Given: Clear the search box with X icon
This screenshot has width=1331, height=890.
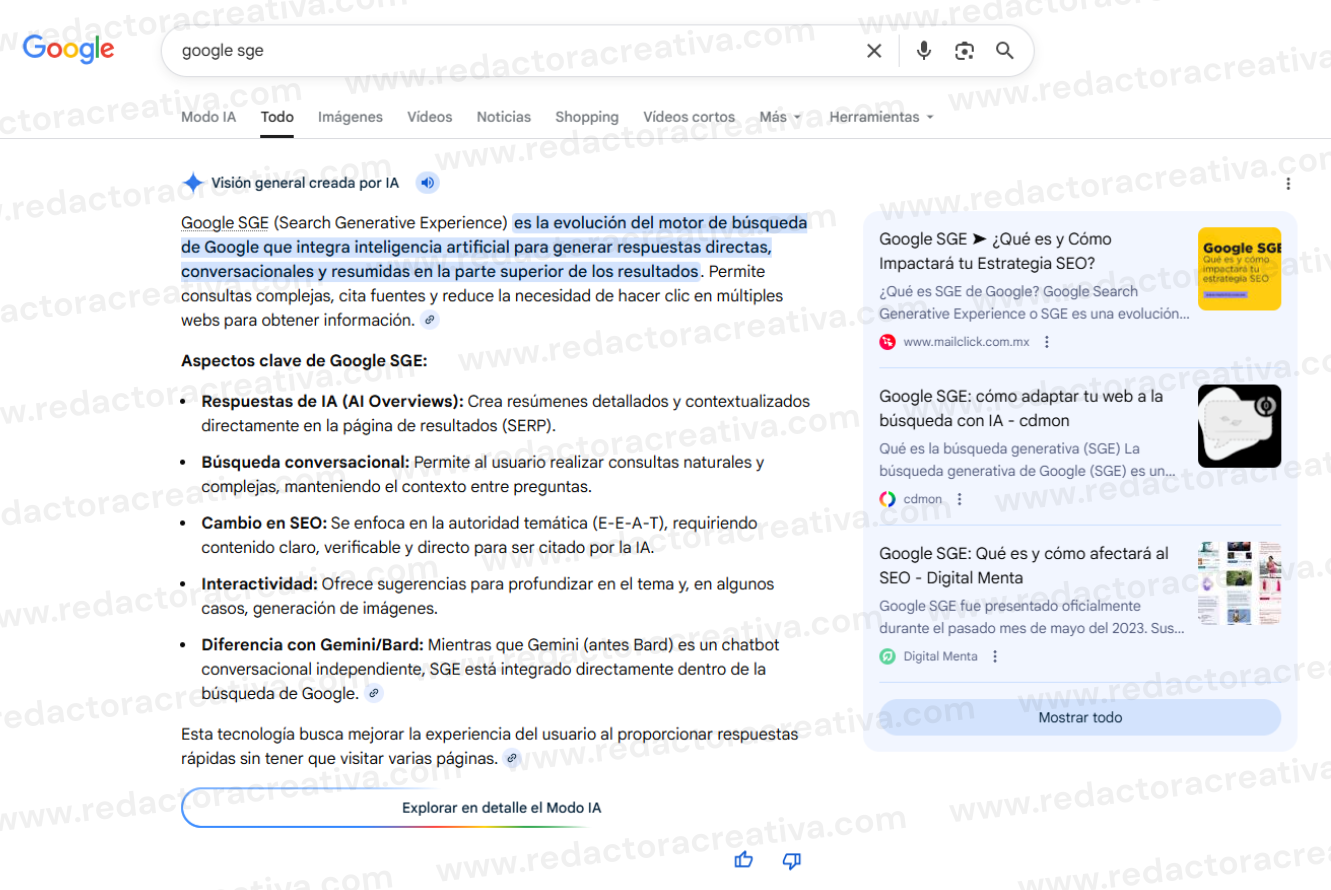Looking at the screenshot, I should [x=874, y=51].
